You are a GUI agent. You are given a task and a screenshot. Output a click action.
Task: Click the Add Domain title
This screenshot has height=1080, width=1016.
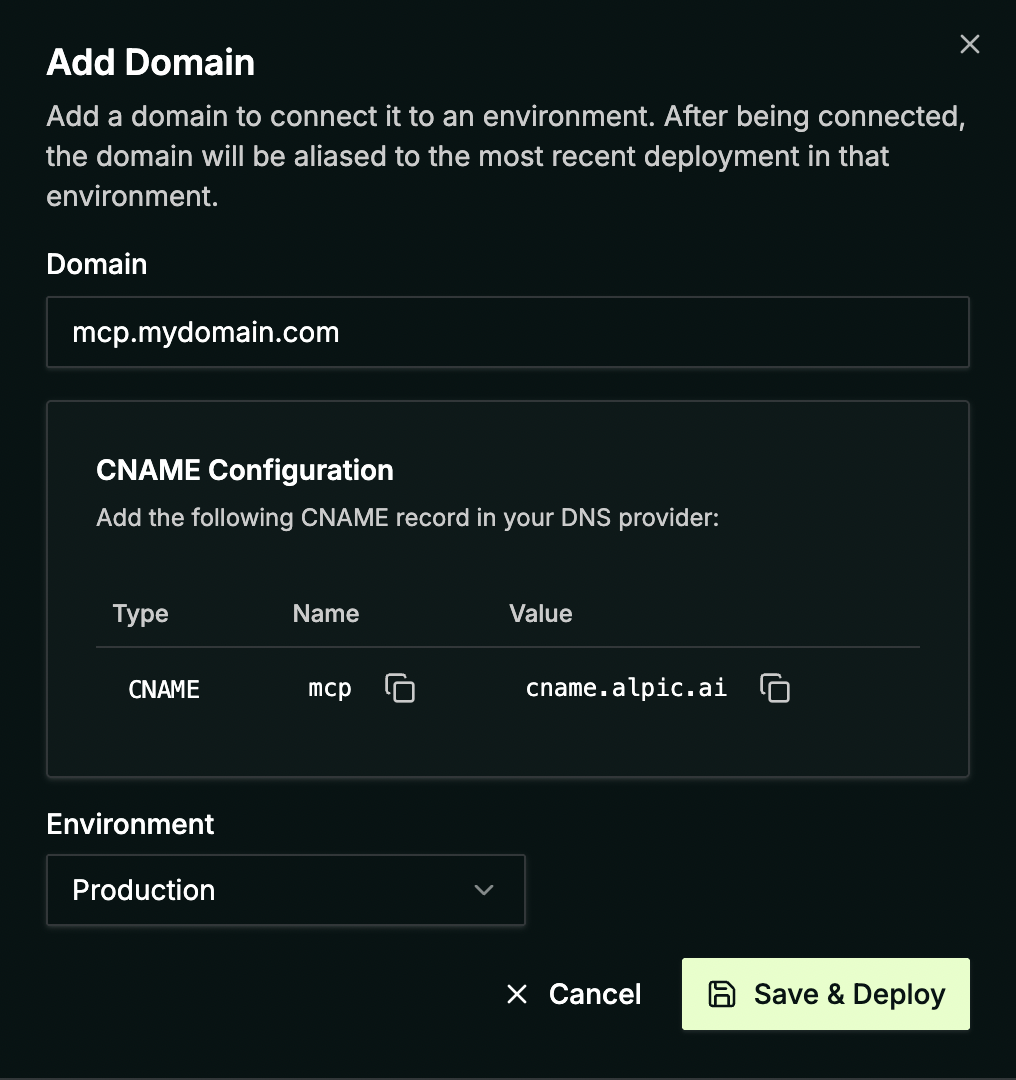150,62
